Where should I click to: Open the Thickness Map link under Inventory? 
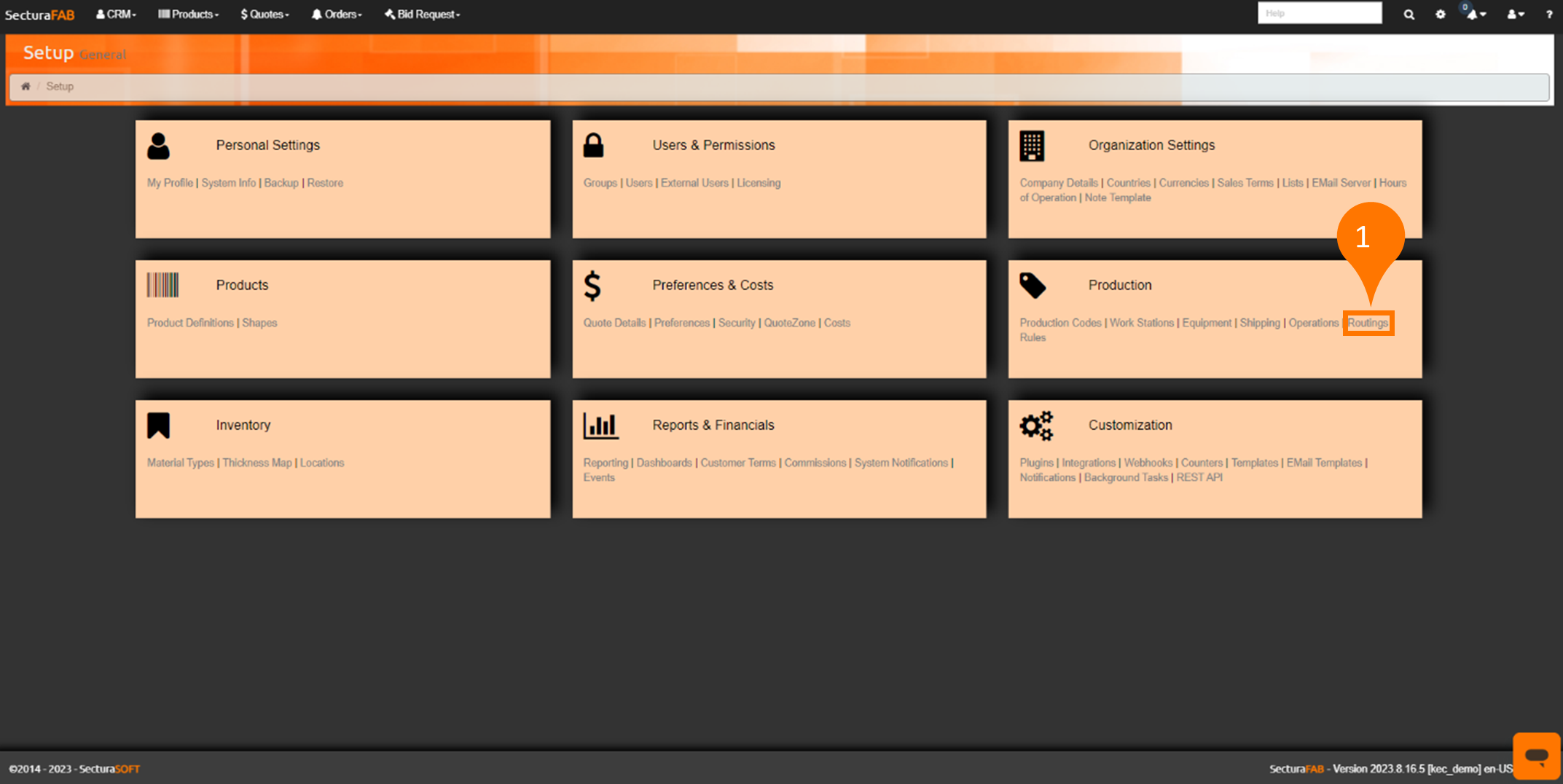pos(256,463)
